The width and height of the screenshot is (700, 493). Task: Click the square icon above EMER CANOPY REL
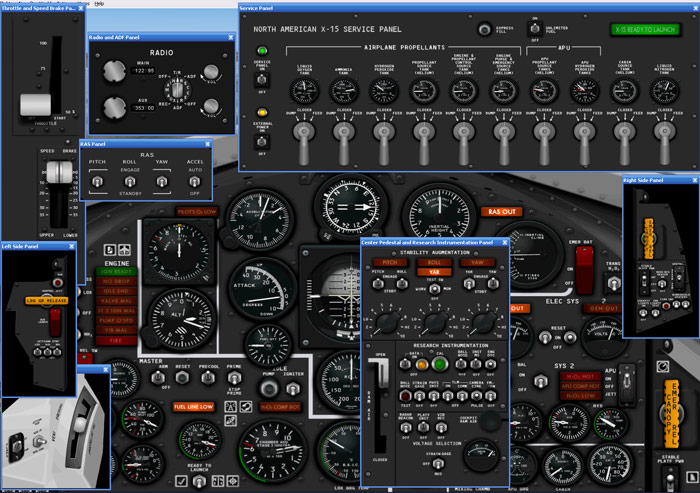coord(663,367)
